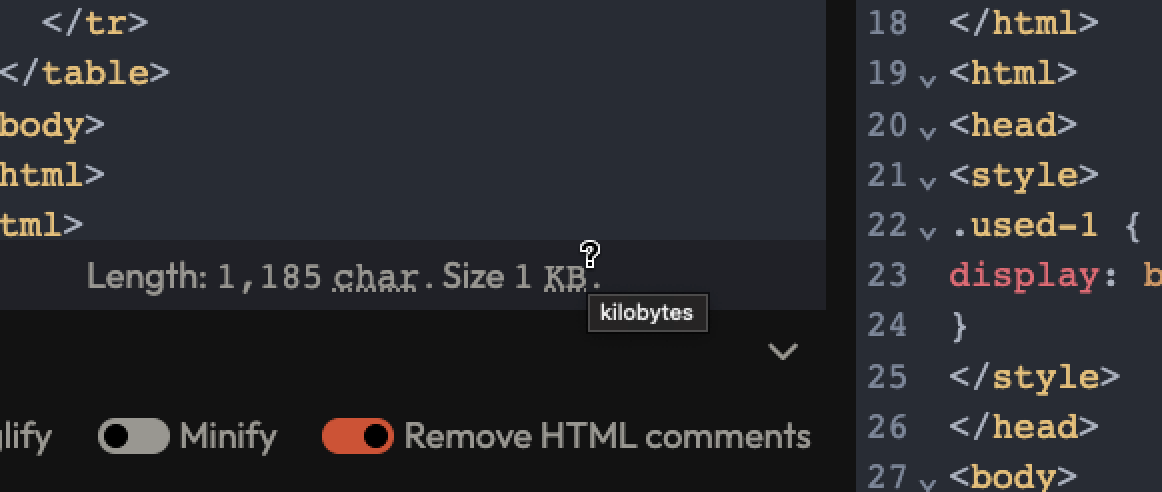The height and width of the screenshot is (492, 1162).
Task: Place cursor on the </tr> line
Action: [95, 23]
